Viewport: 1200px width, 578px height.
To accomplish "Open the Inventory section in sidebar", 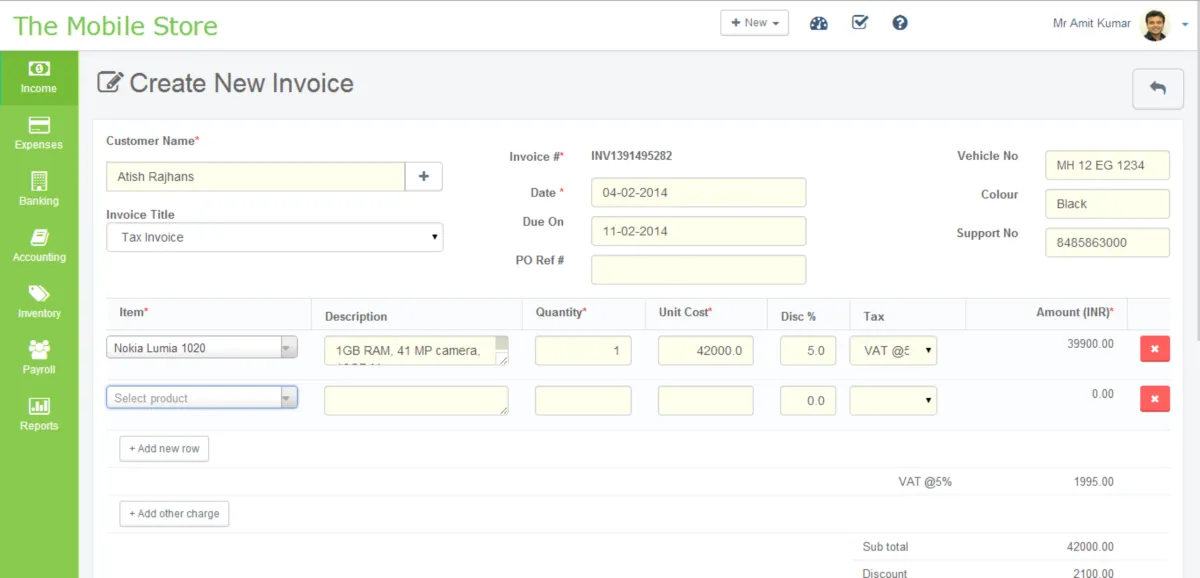I will click(x=39, y=301).
